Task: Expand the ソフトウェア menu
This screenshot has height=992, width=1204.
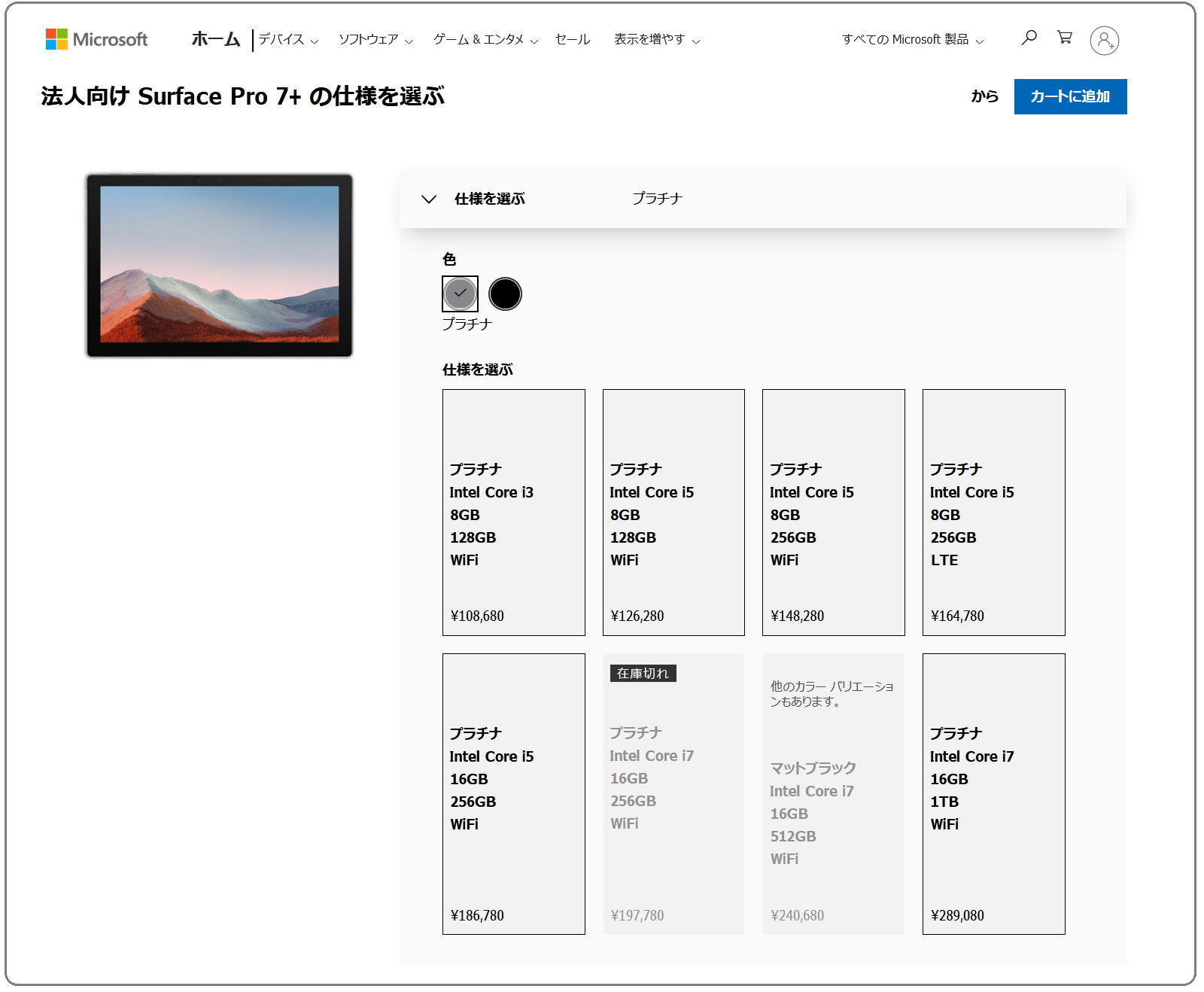Action: coord(375,39)
